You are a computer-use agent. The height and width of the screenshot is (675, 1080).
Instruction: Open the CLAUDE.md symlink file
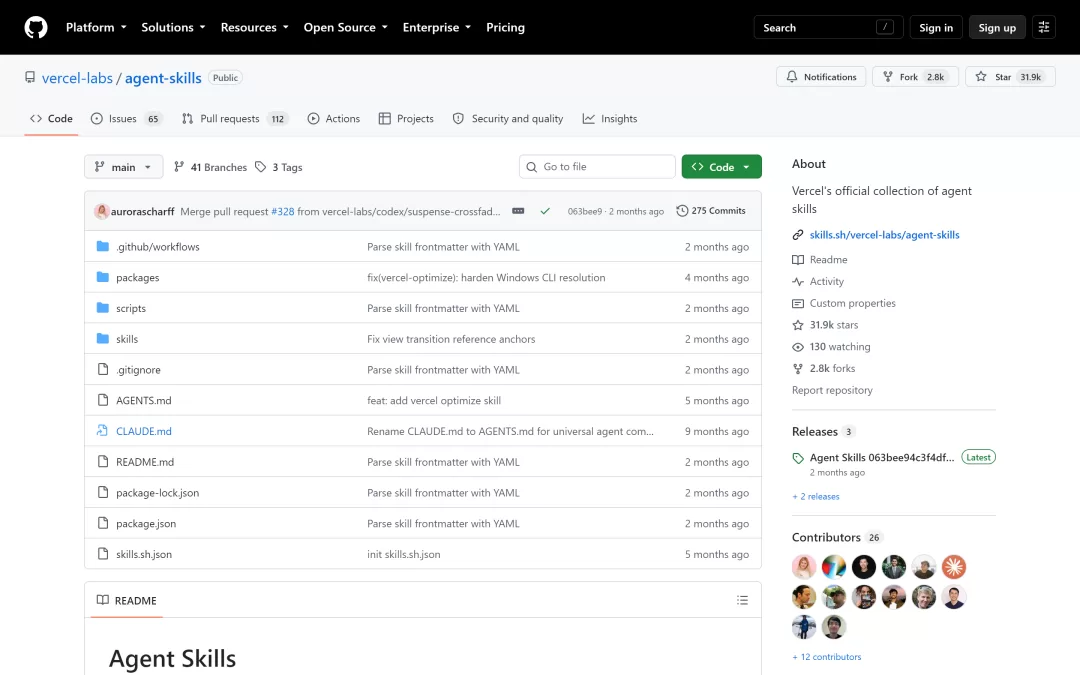coord(144,431)
